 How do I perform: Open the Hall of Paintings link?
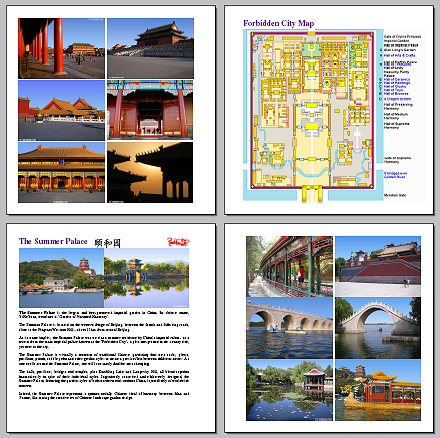point(397,83)
